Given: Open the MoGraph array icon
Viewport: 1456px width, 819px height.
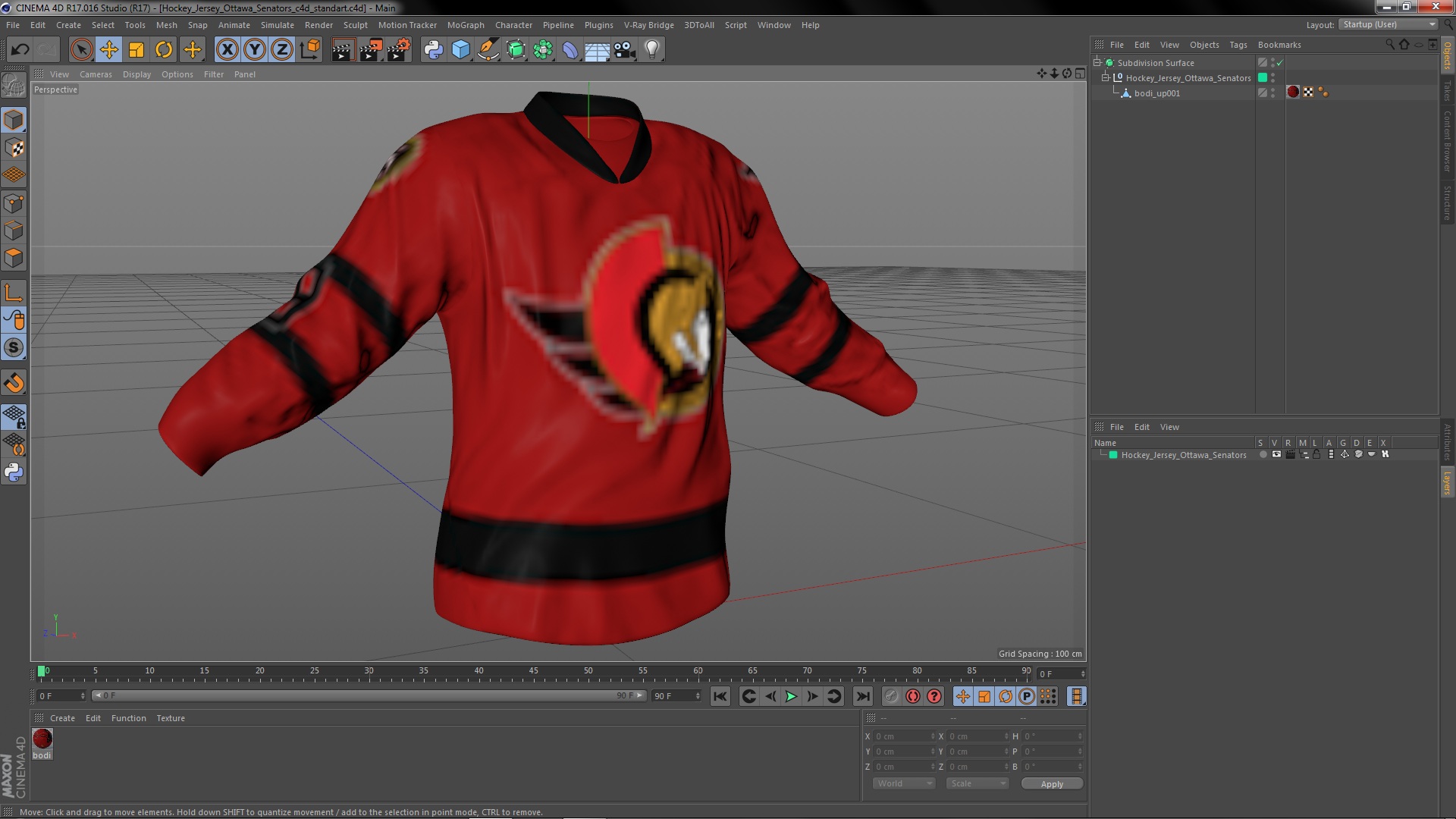Looking at the screenshot, I should 543,50.
